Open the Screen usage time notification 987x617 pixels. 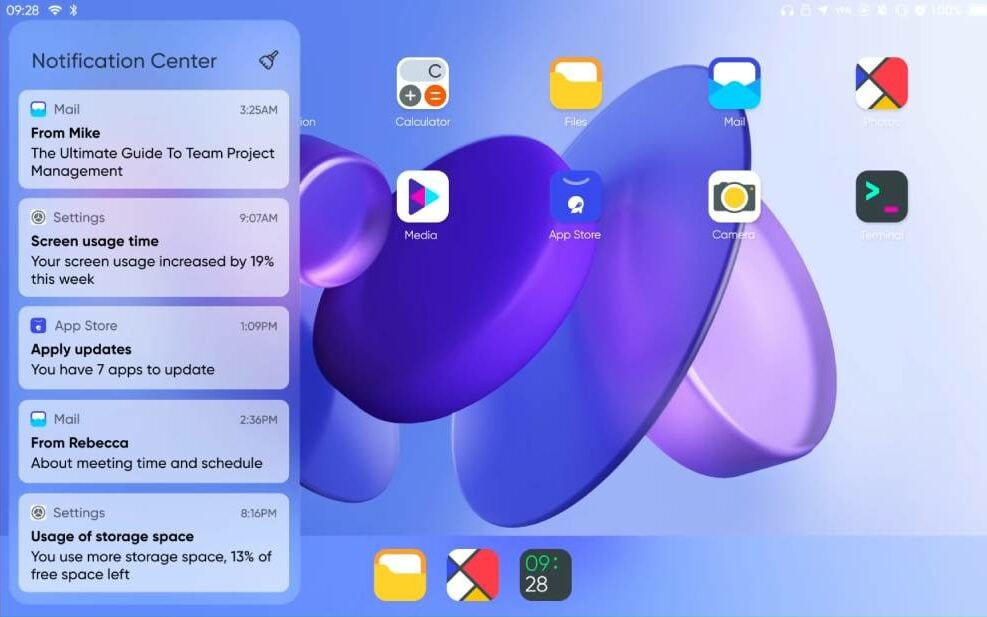coord(153,248)
